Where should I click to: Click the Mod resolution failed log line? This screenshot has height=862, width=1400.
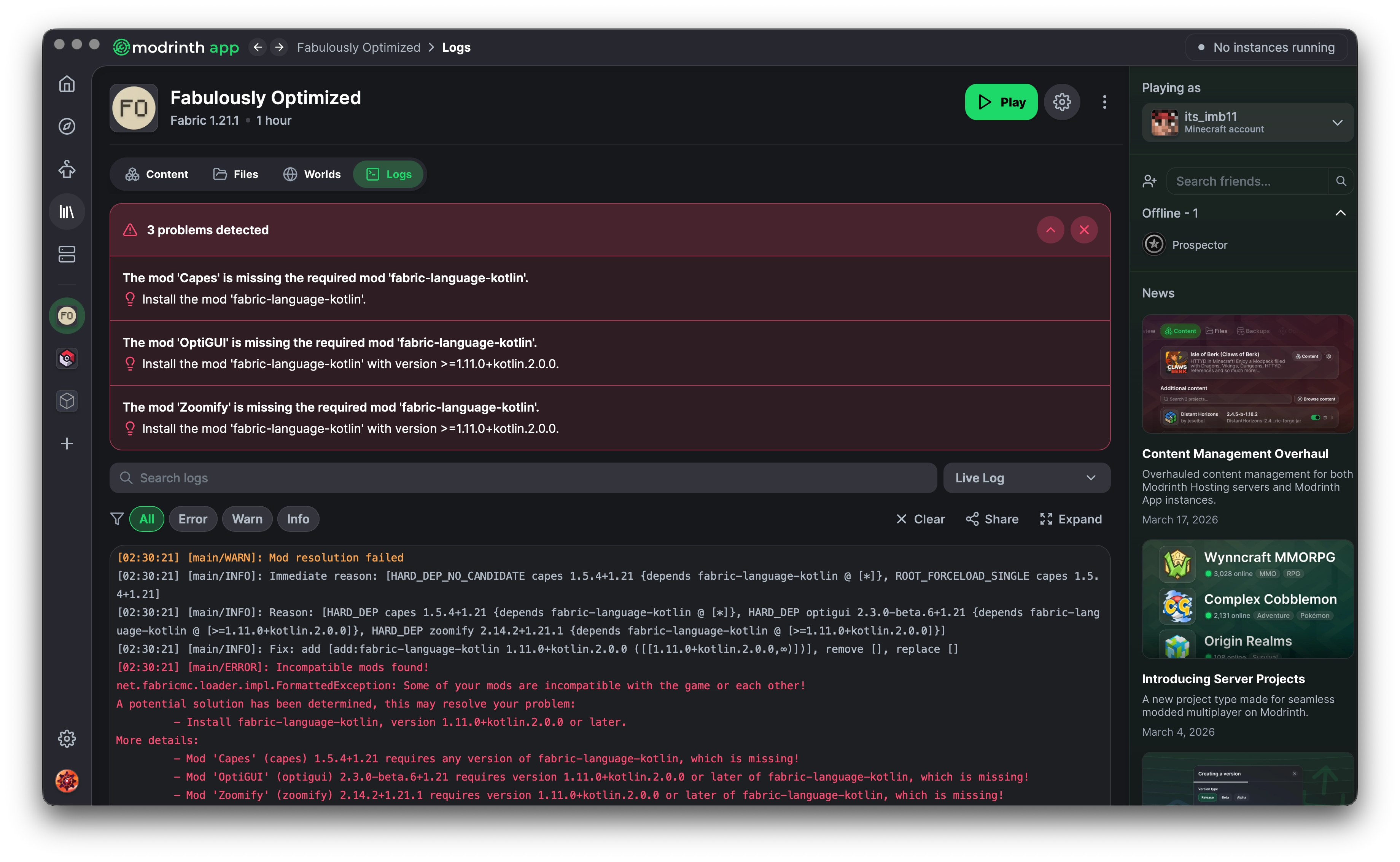[x=261, y=558]
